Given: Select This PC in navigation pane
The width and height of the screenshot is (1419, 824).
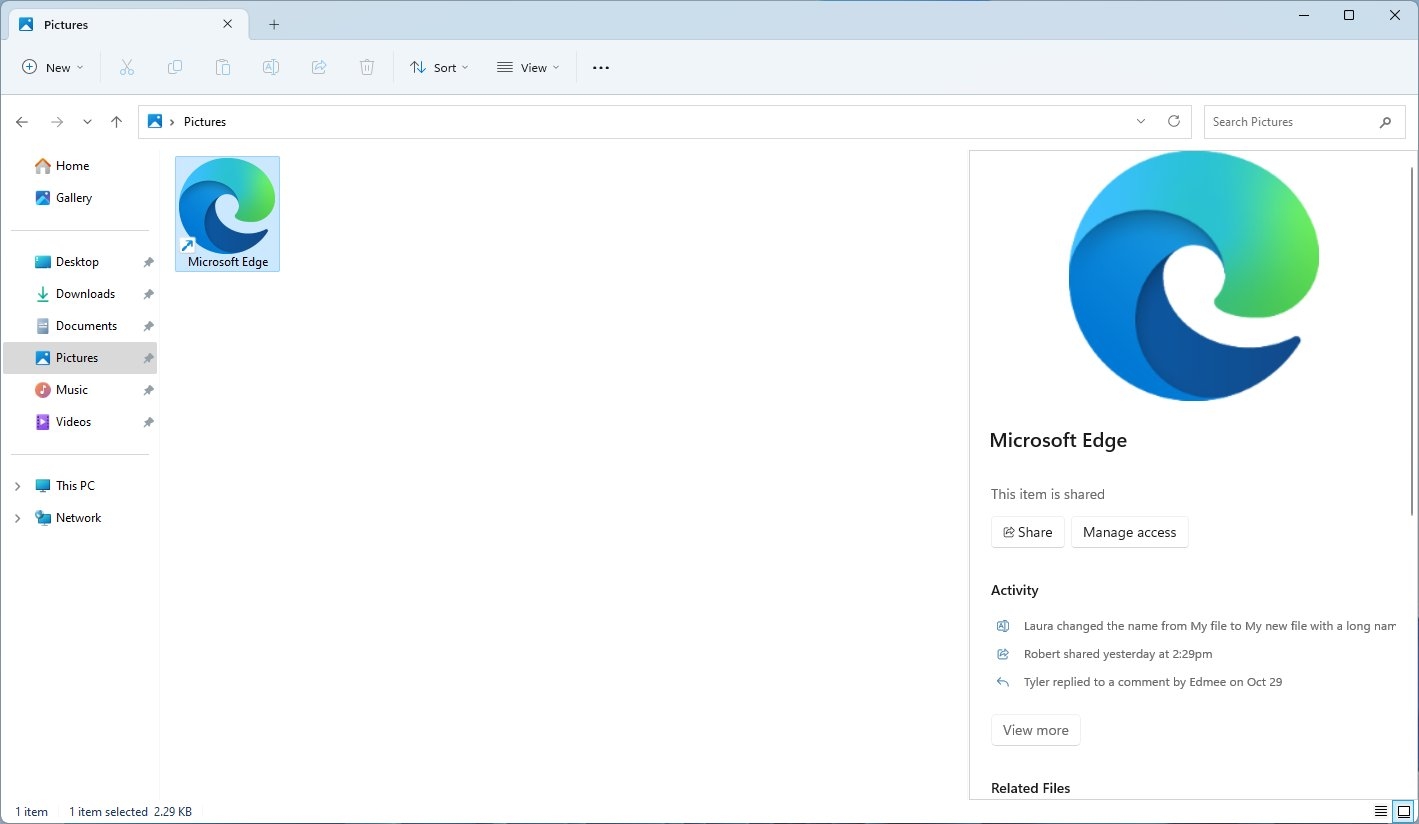Looking at the screenshot, I should [x=65, y=486].
